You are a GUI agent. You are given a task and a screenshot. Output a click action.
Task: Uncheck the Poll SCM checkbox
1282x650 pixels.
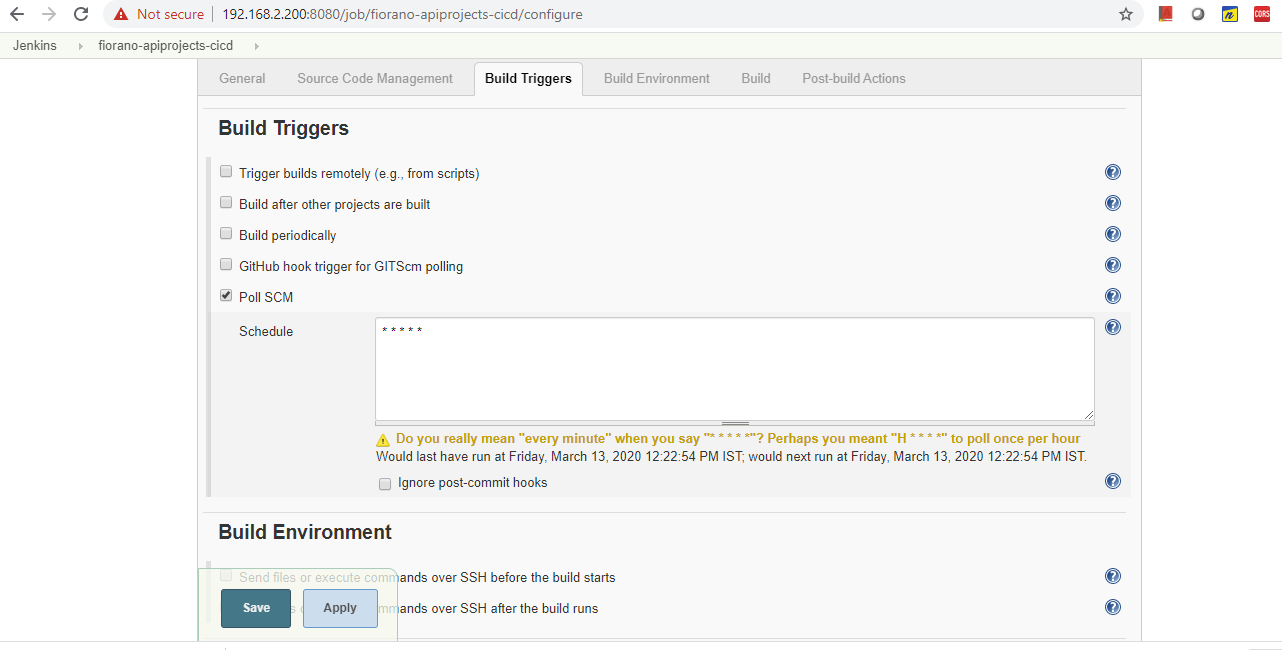226,296
